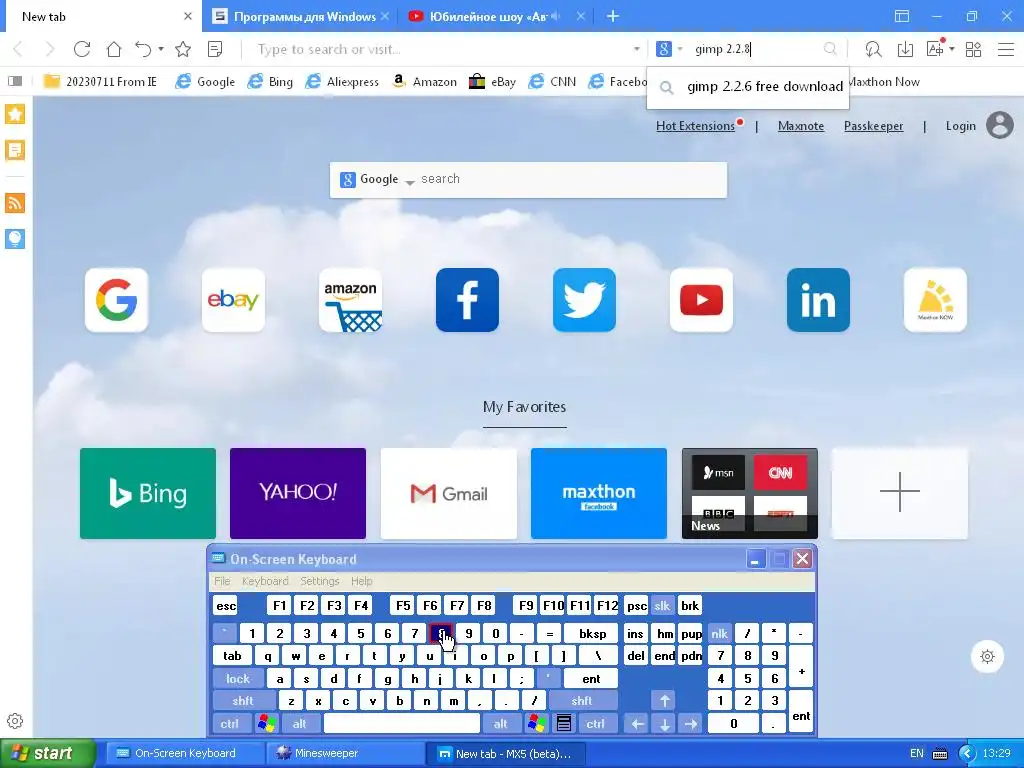Toggle the bookmarks bar sidebar toggle icon
Screen dimensions: 1024x768
15,81
